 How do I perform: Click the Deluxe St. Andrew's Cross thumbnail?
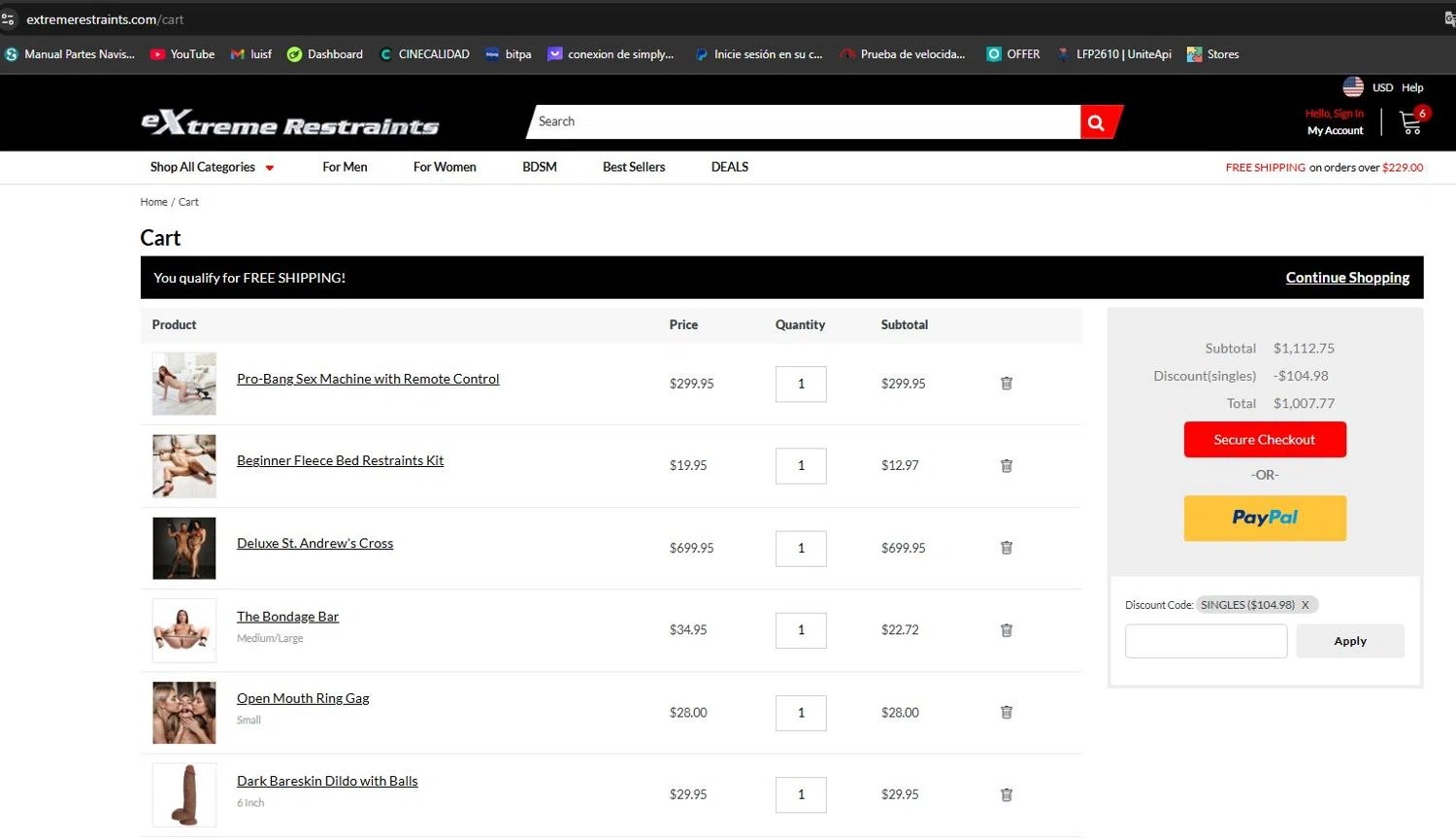pos(184,548)
